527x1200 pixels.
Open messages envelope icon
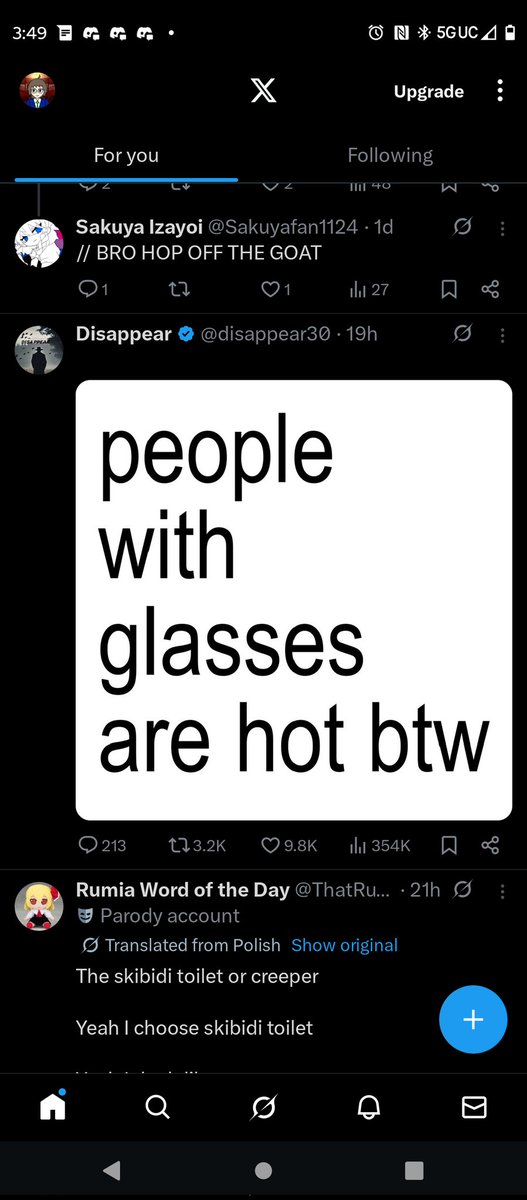point(474,1107)
